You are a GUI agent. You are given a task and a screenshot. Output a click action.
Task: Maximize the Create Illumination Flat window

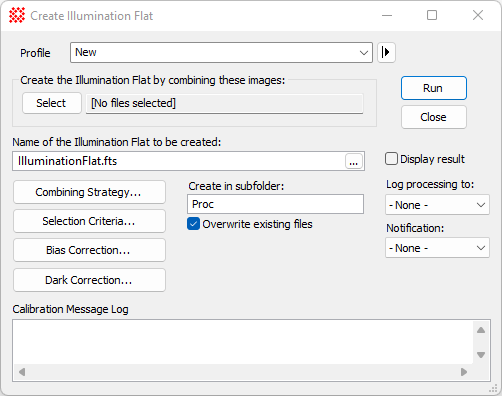click(432, 15)
